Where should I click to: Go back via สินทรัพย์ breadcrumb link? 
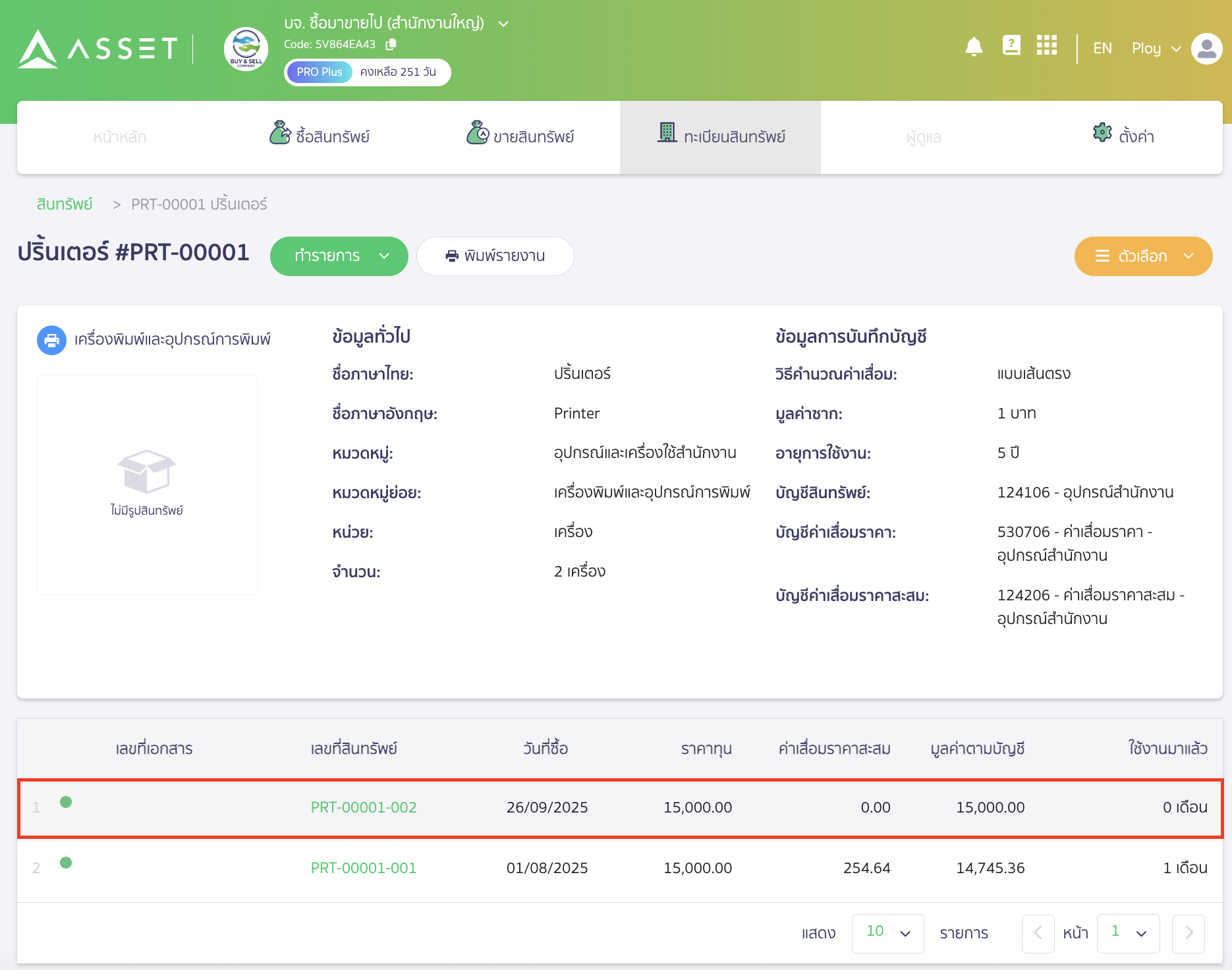[64, 204]
